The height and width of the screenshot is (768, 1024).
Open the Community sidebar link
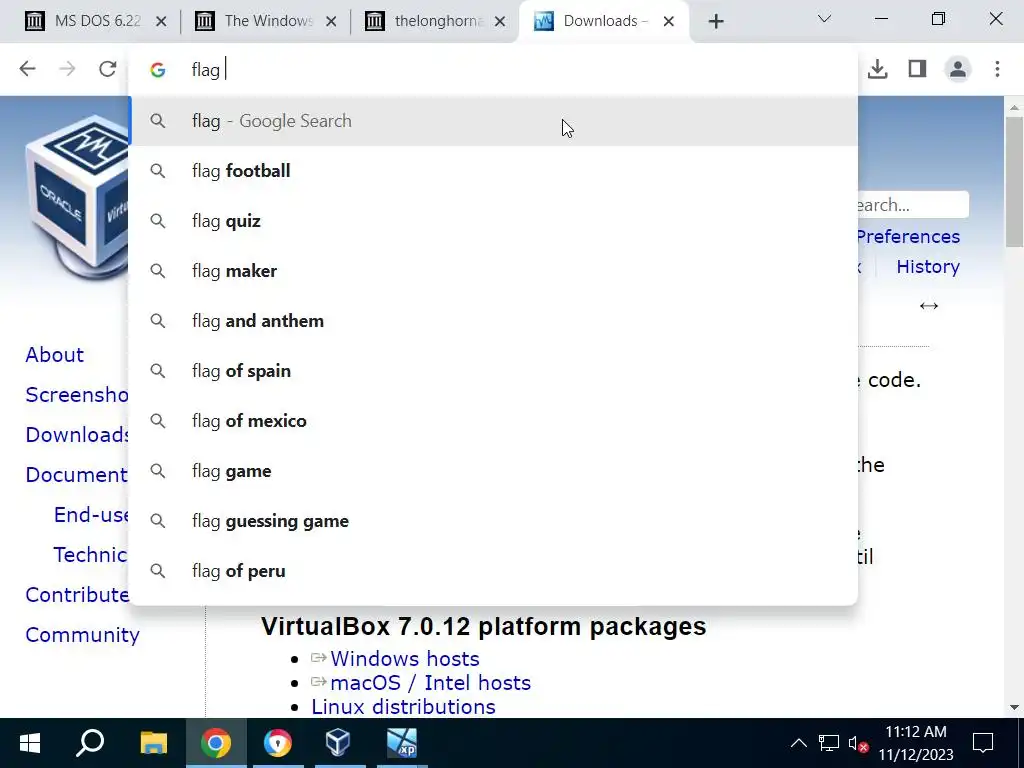(82, 635)
